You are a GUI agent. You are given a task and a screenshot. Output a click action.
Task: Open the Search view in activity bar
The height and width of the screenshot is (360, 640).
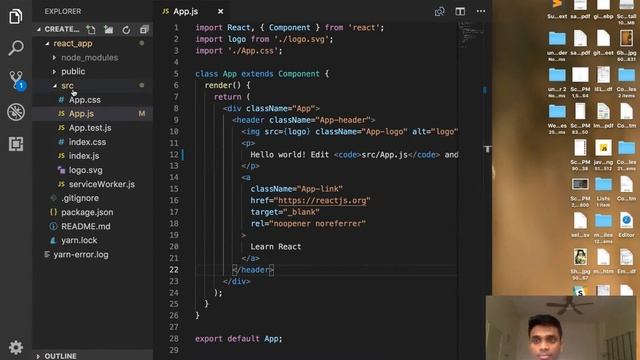click(16, 48)
